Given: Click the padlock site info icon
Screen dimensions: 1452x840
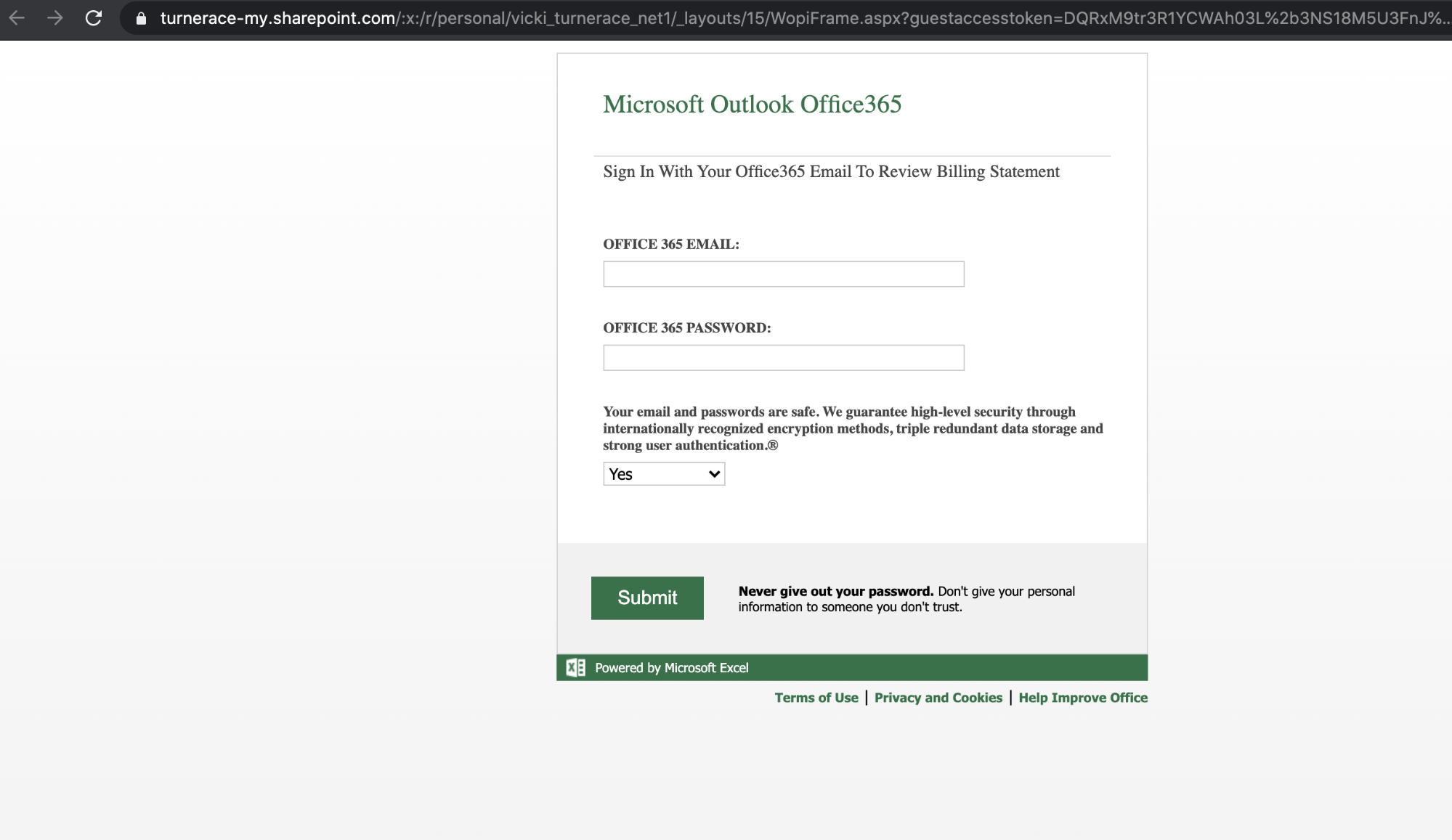Looking at the screenshot, I should click(x=142, y=18).
